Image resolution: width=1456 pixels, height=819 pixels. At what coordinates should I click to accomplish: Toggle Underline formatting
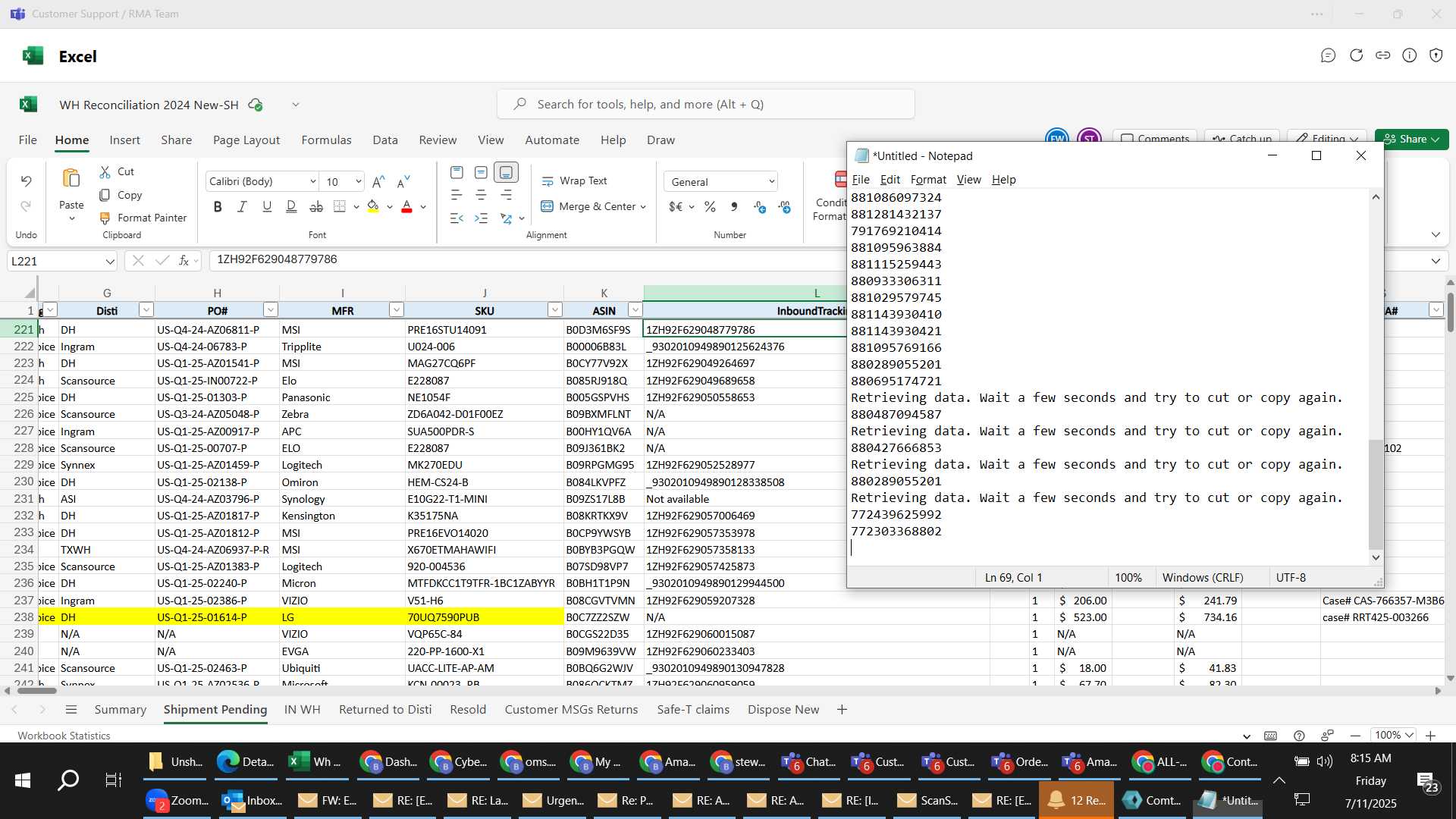point(267,206)
